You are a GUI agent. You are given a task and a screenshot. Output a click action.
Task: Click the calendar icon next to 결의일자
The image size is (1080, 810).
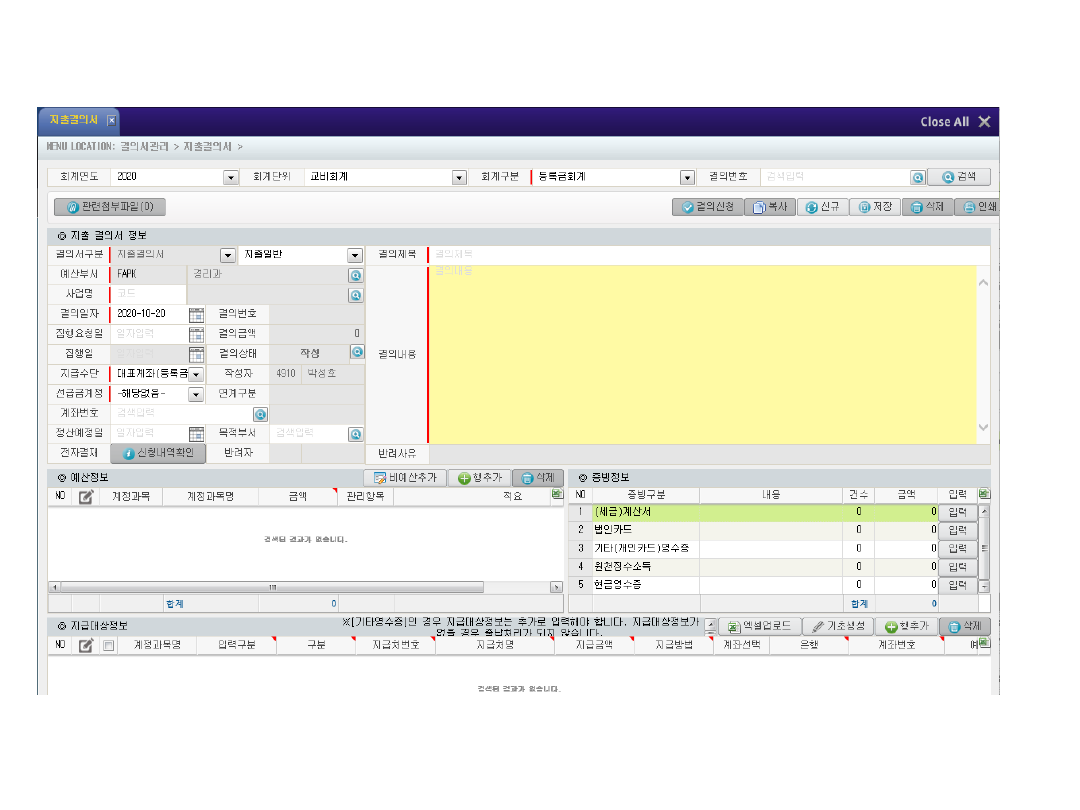(197, 314)
